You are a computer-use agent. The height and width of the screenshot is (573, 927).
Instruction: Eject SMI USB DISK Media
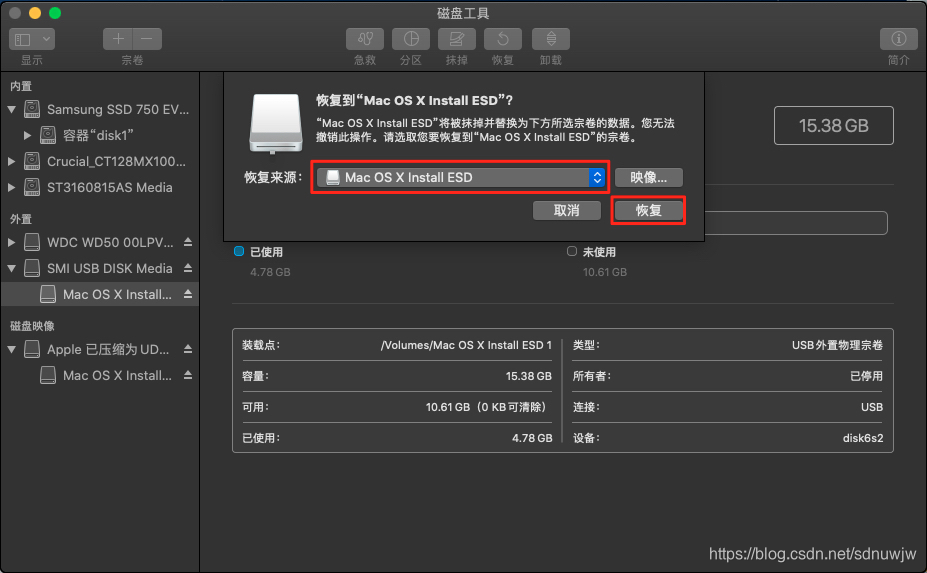point(188,268)
